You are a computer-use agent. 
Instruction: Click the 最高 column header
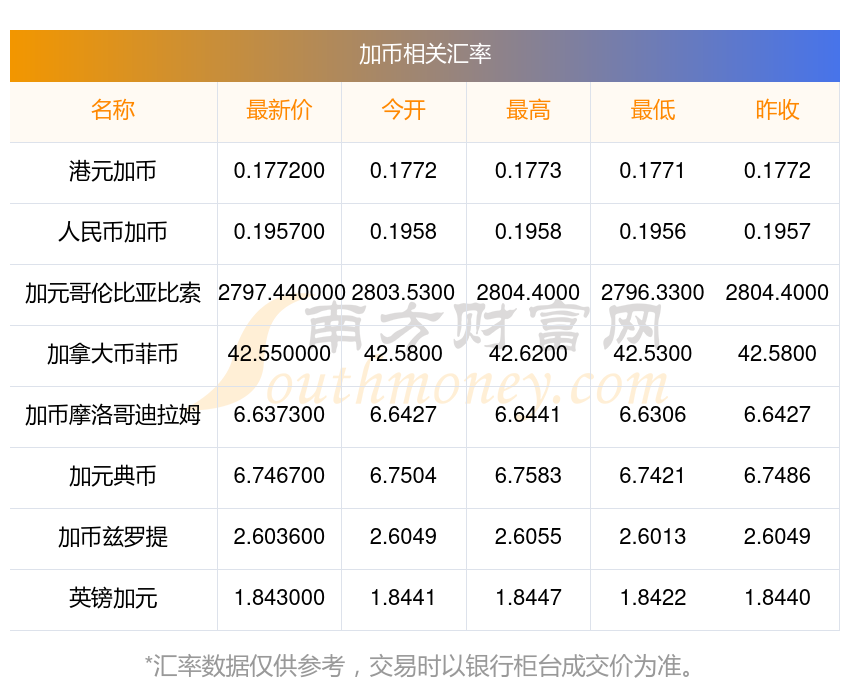coord(528,110)
